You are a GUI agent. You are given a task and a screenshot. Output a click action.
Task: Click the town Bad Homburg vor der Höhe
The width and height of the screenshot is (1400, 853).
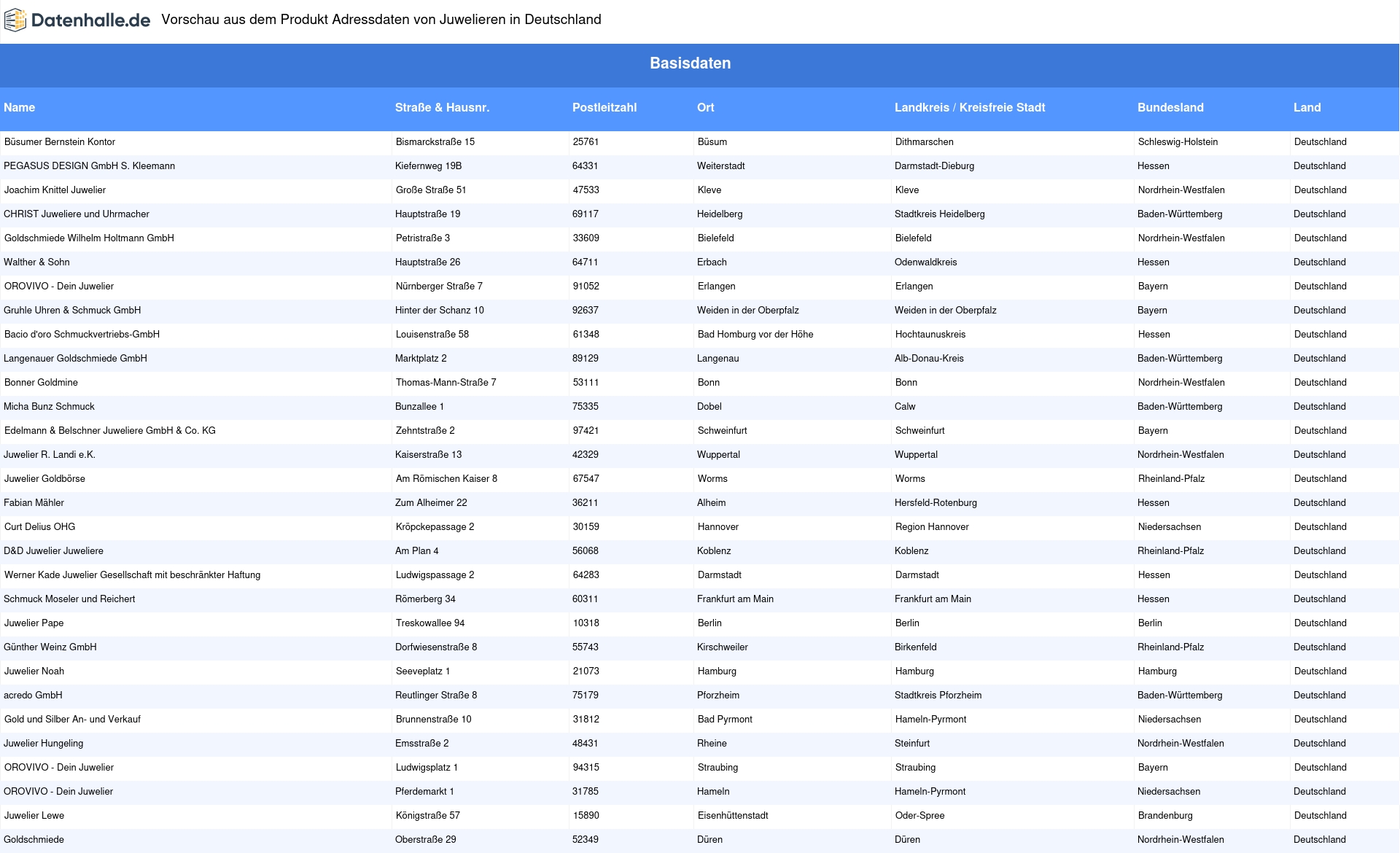click(x=756, y=335)
